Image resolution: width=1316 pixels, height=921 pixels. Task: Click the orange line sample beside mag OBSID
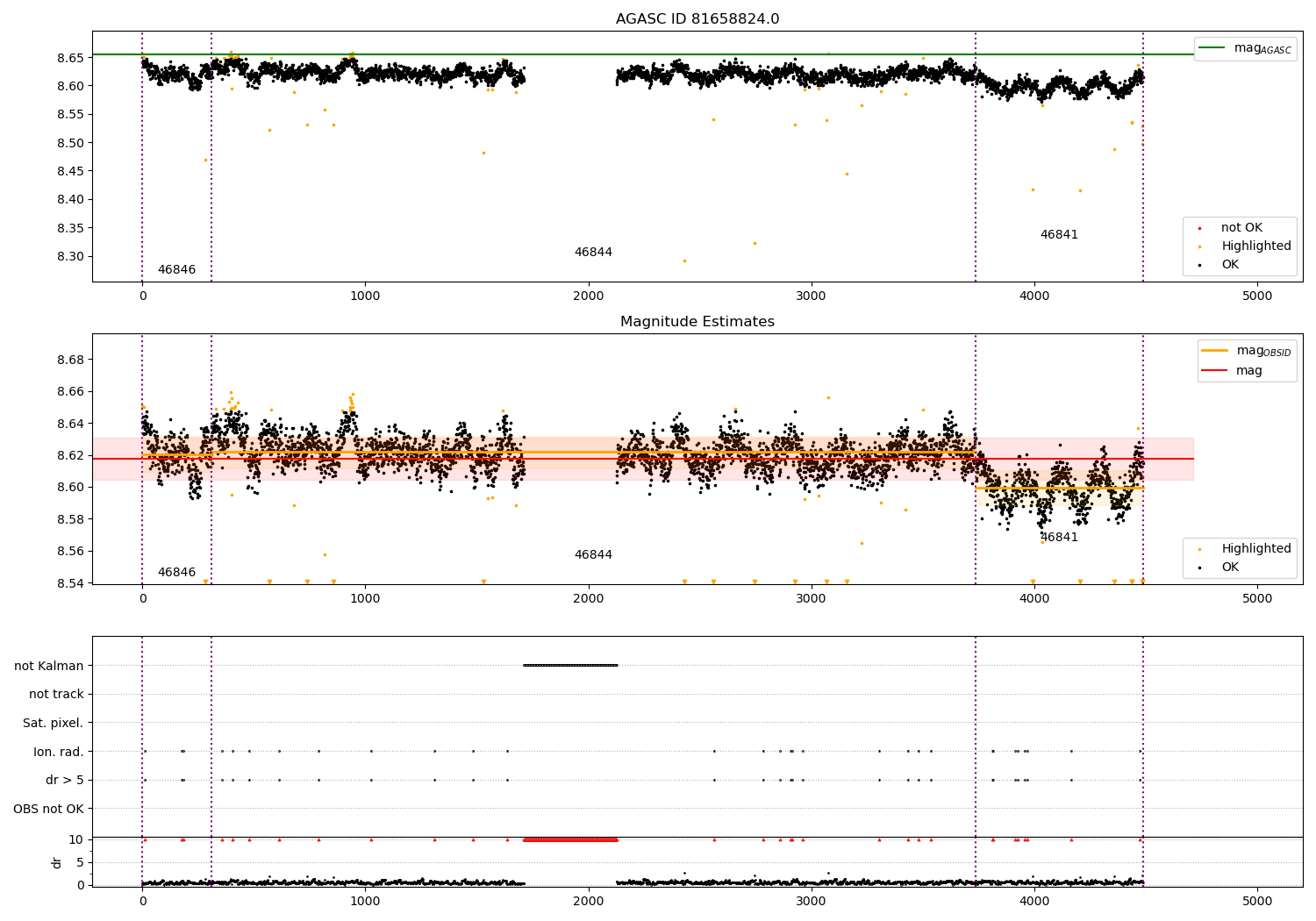(x=1215, y=351)
